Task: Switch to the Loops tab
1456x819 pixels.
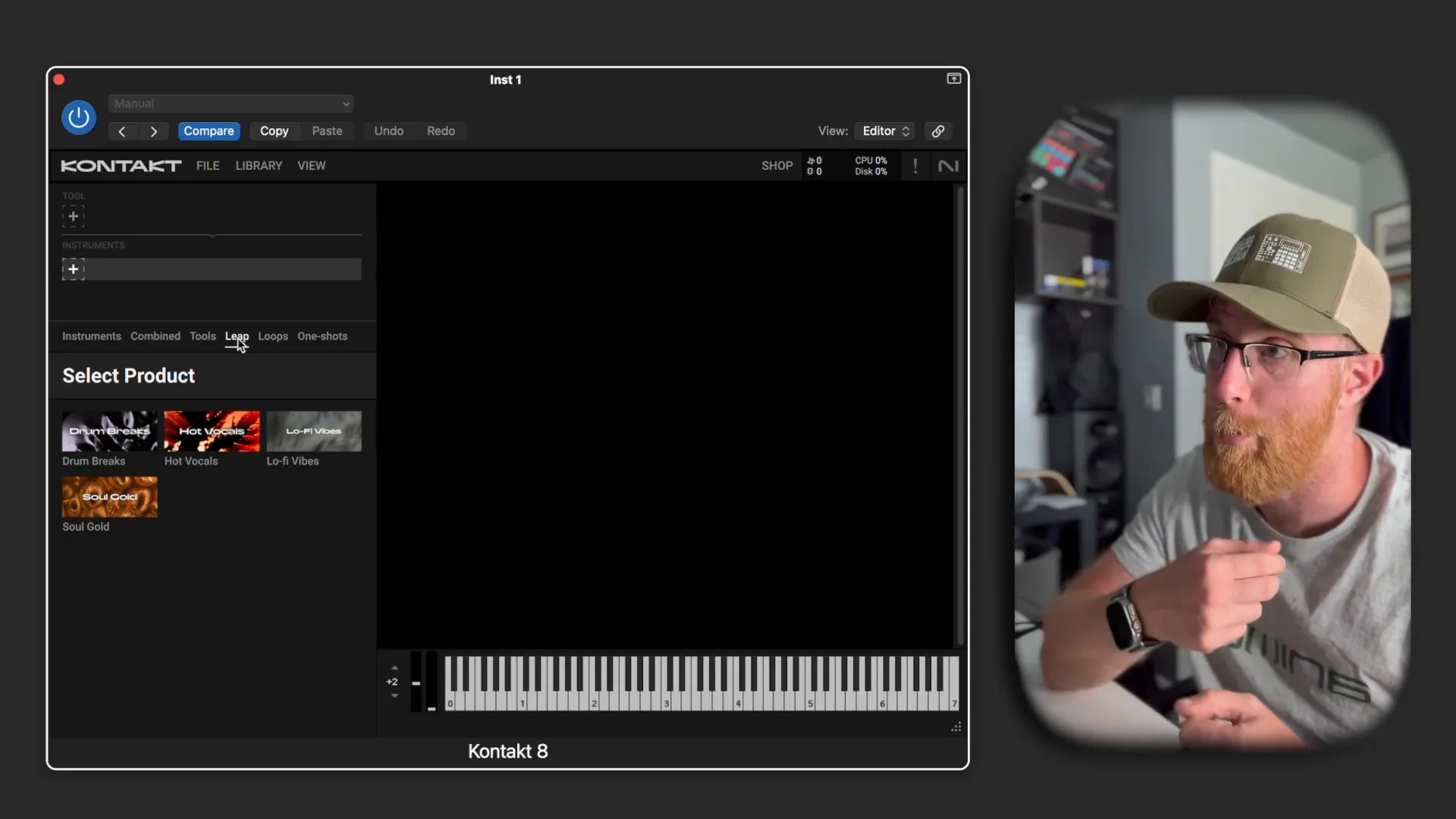Action: (273, 337)
